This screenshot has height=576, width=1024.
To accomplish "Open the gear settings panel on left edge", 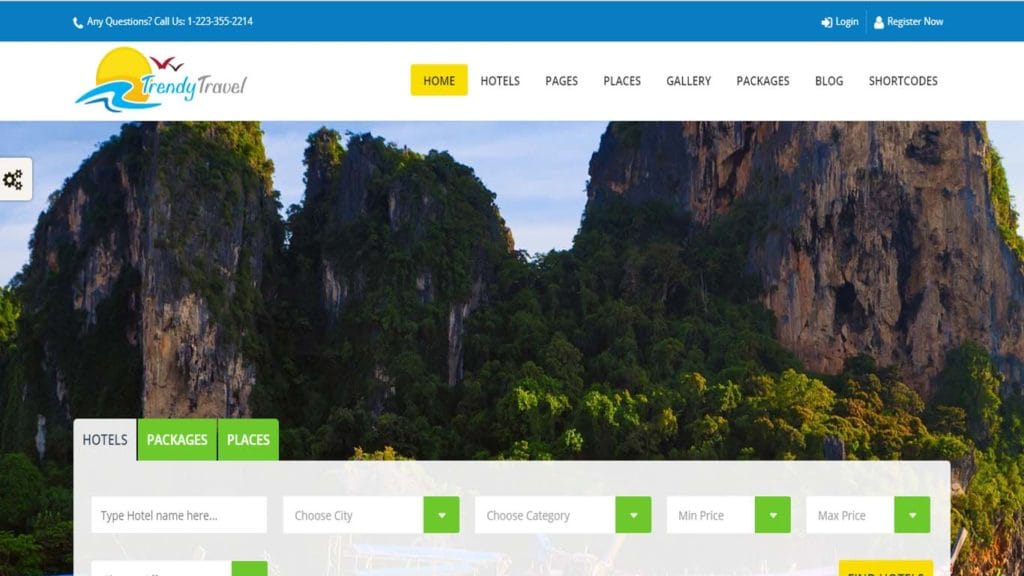I will point(14,180).
